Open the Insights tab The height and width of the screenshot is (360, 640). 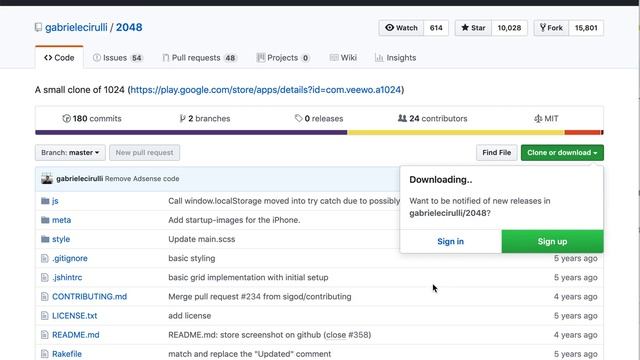pyautogui.click(x=396, y=58)
